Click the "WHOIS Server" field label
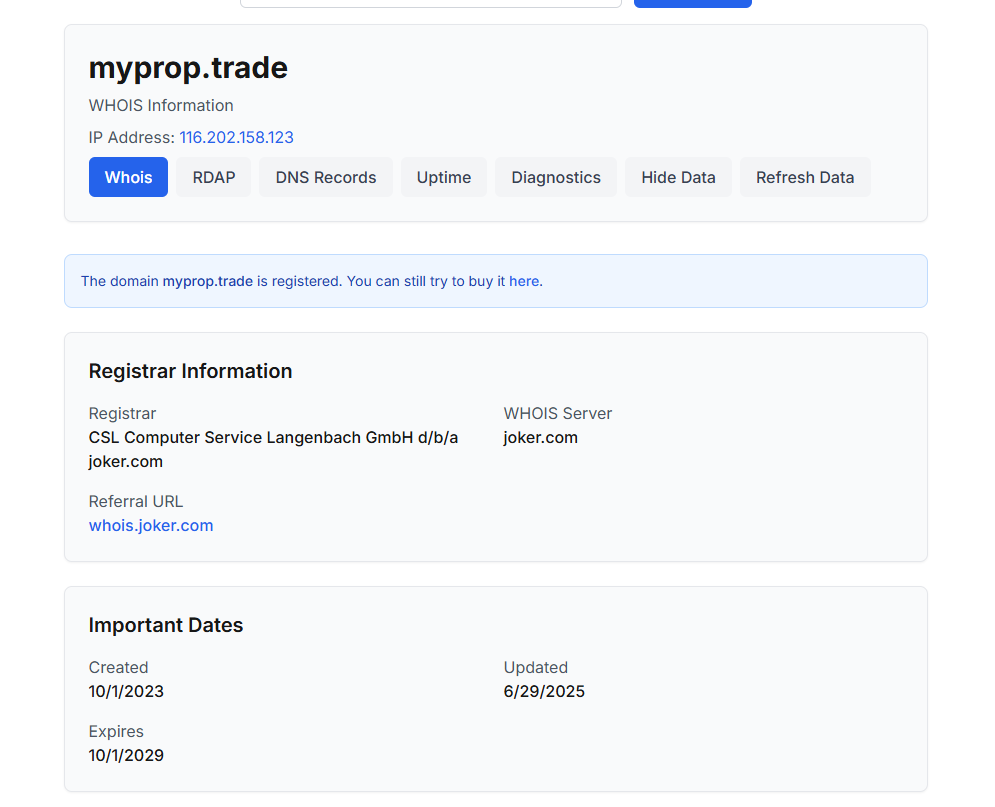 click(x=558, y=414)
